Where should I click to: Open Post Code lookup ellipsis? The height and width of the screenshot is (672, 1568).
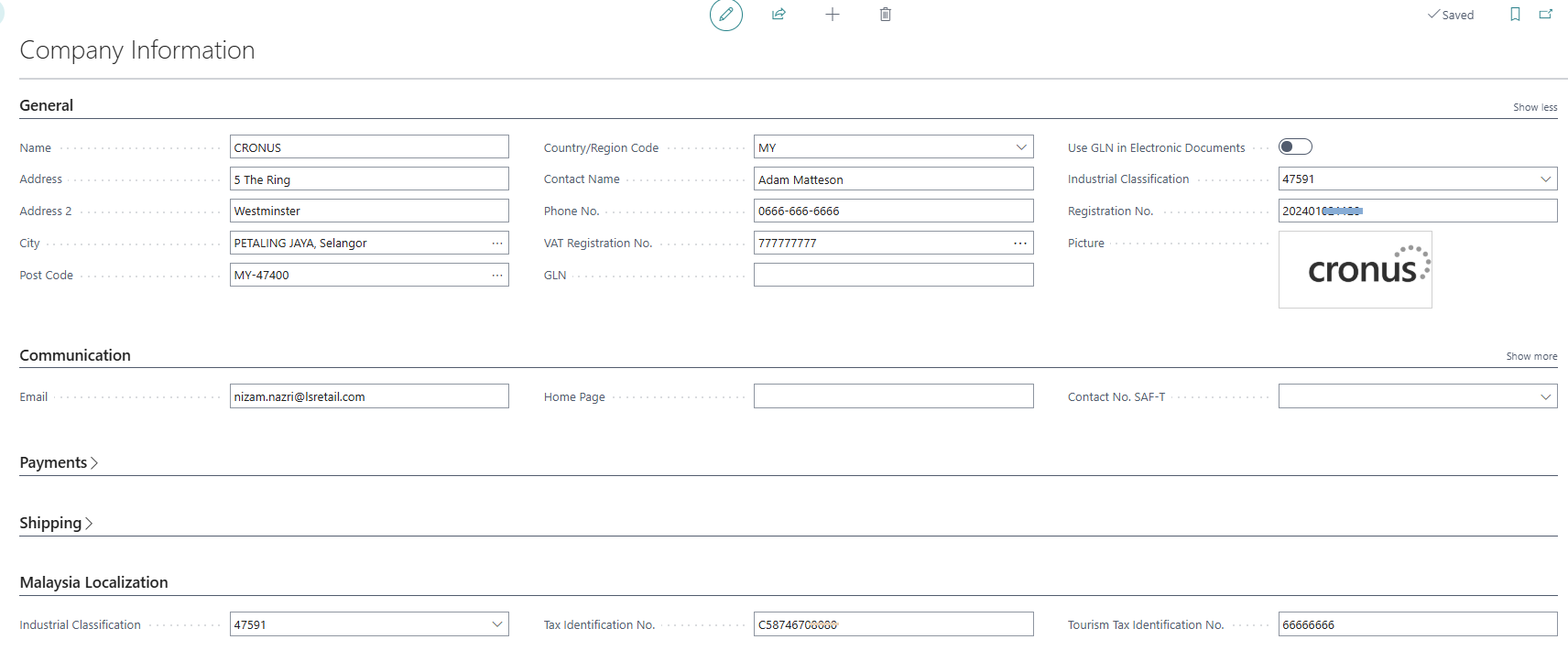coord(496,276)
